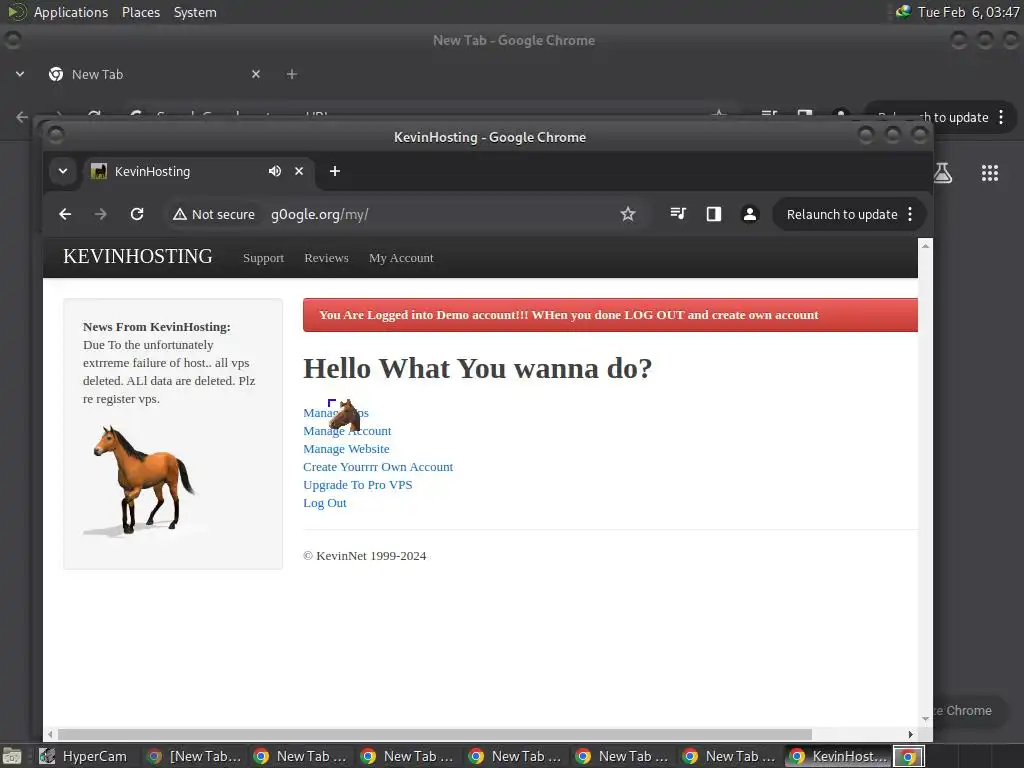Image resolution: width=1024 pixels, height=768 pixels.
Task: Click the Not secure warning indicator
Action: pos(214,214)
